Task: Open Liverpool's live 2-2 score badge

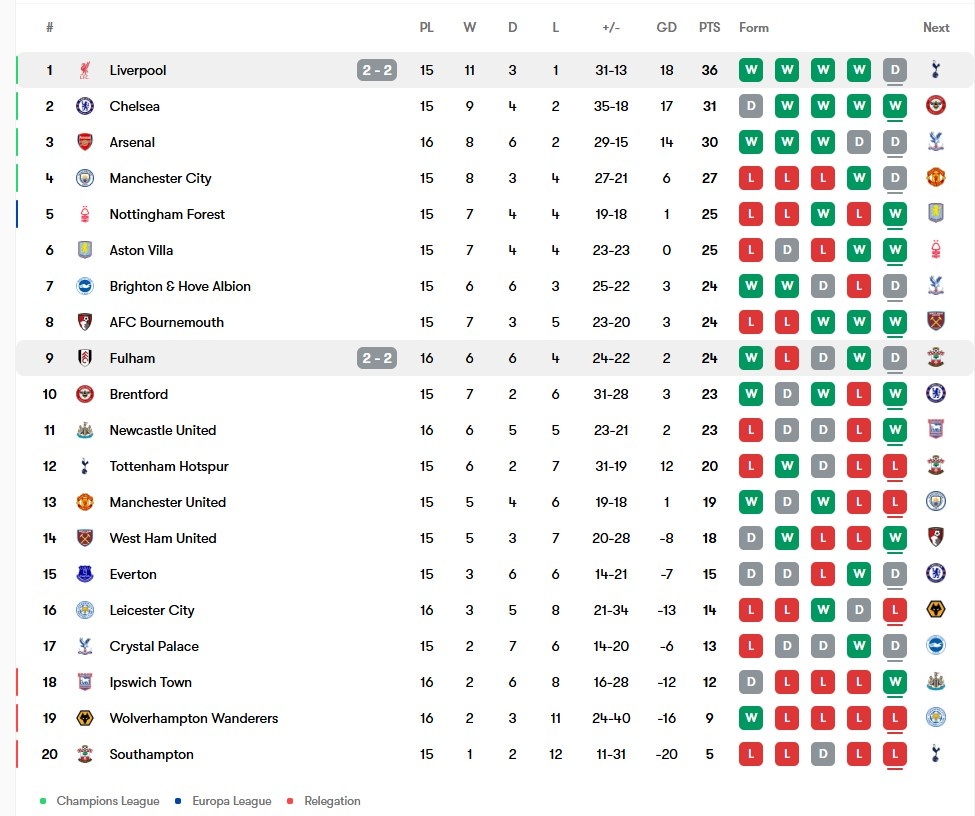Action: (377, 70)
